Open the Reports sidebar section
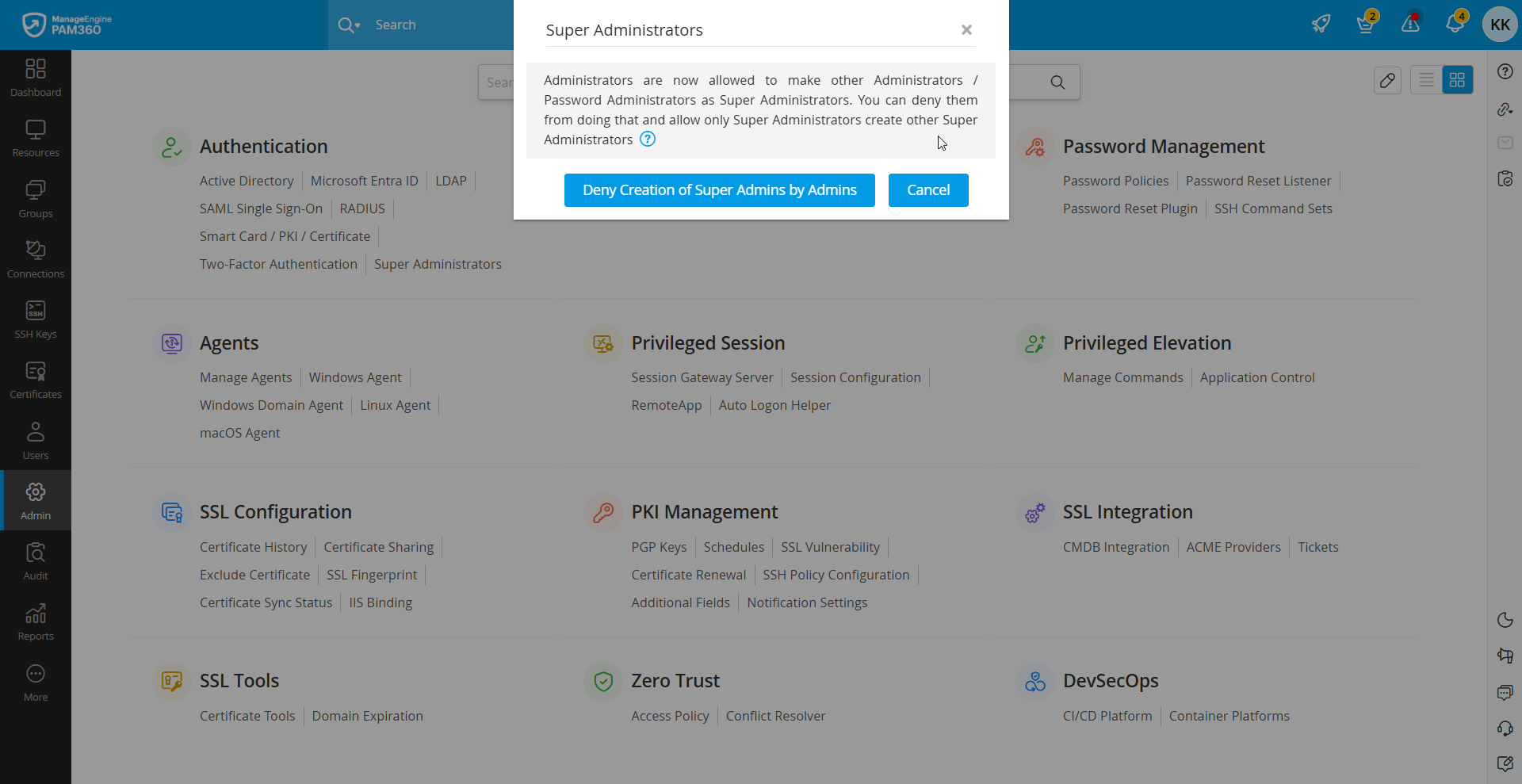 pyautogui.click(x=36, y=621)
